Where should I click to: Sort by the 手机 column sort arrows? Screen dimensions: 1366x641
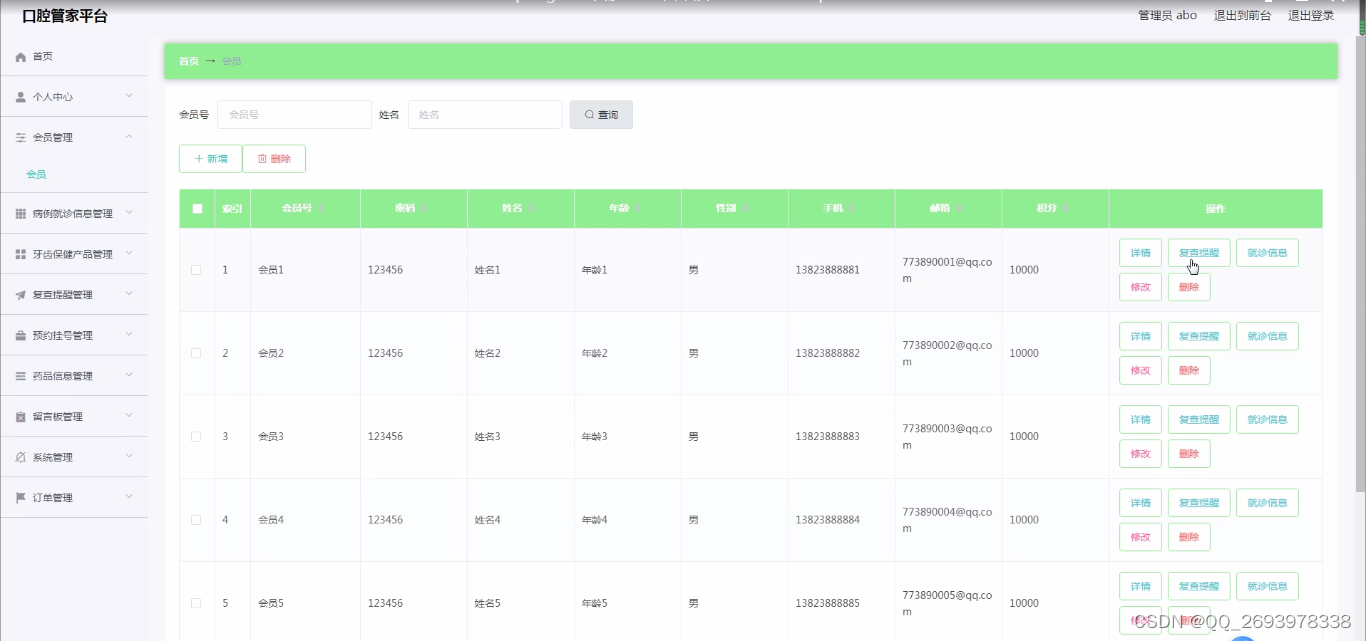(852, 209)
